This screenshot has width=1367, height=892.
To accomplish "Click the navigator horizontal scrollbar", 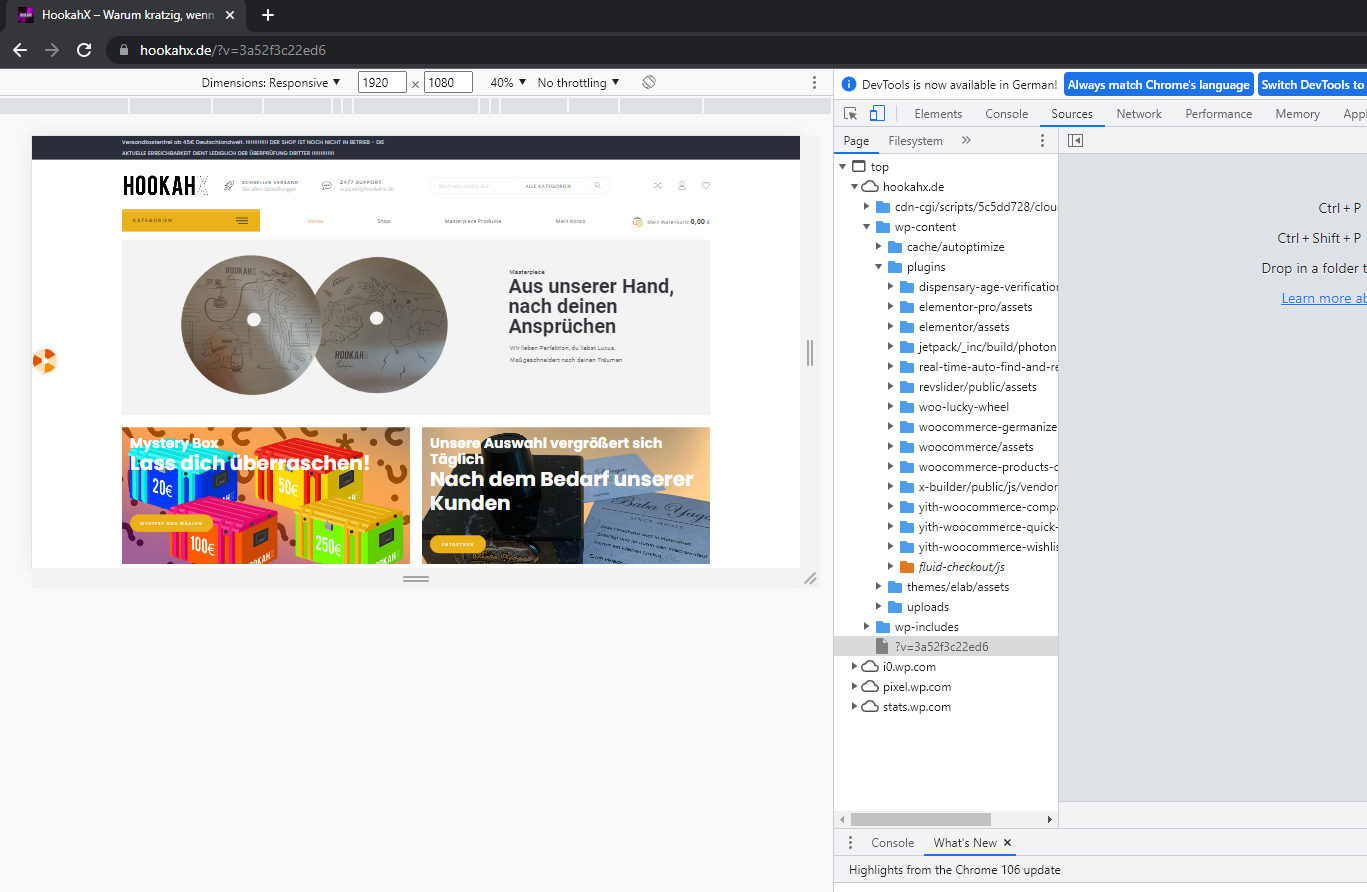I will [920, 819].
